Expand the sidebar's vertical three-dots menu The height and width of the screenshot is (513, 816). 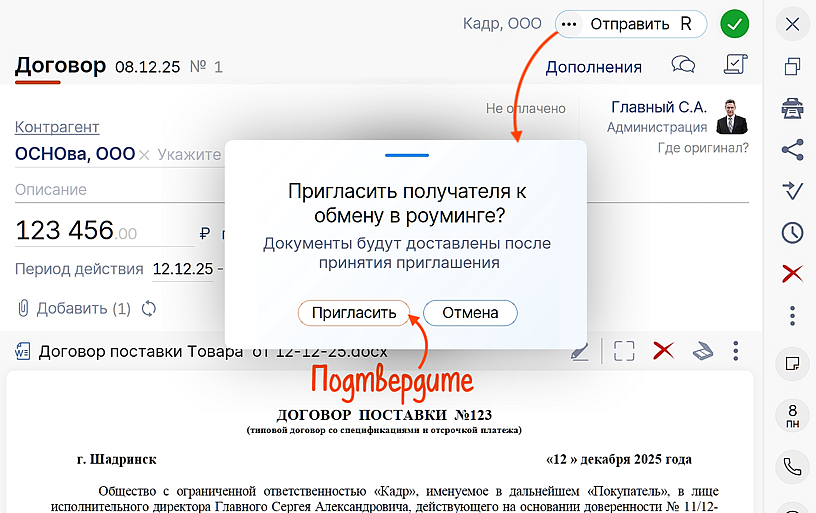point(792,316)
